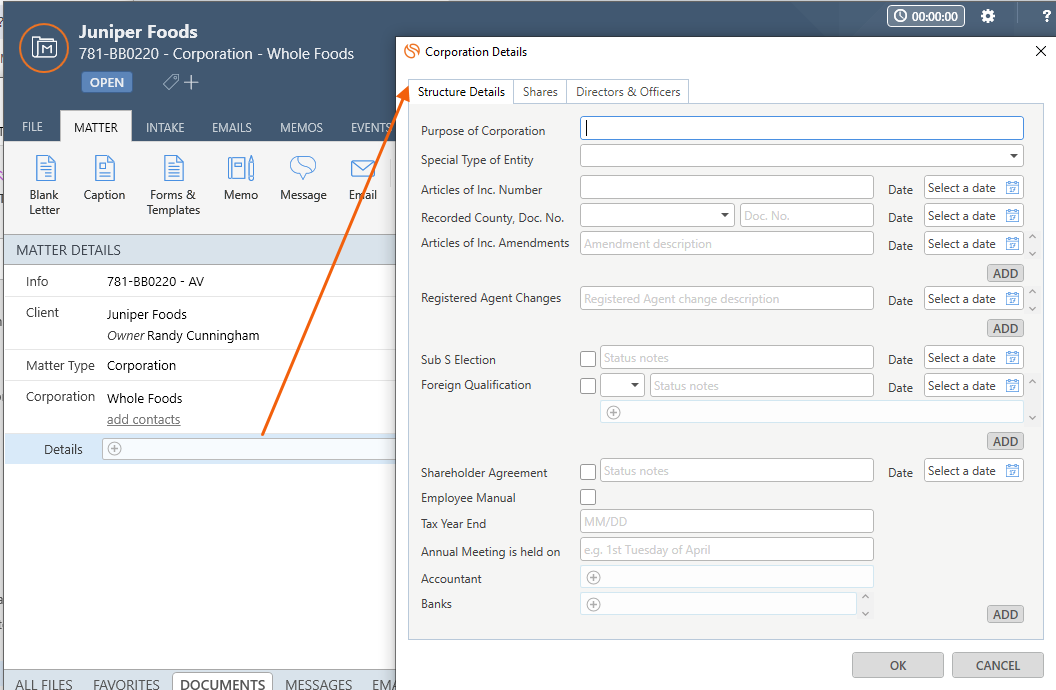Open Forms & Templates
This screenshot has width=1056, height=690.
tap(174, 184)
